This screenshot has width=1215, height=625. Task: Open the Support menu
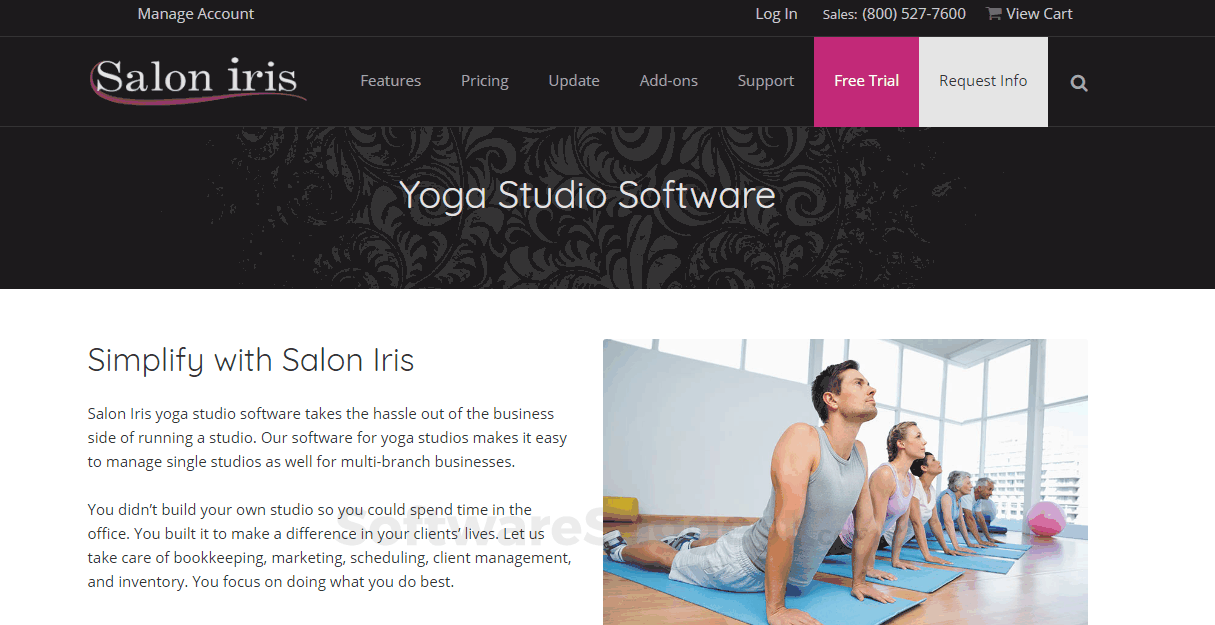(x=766, y=81)
